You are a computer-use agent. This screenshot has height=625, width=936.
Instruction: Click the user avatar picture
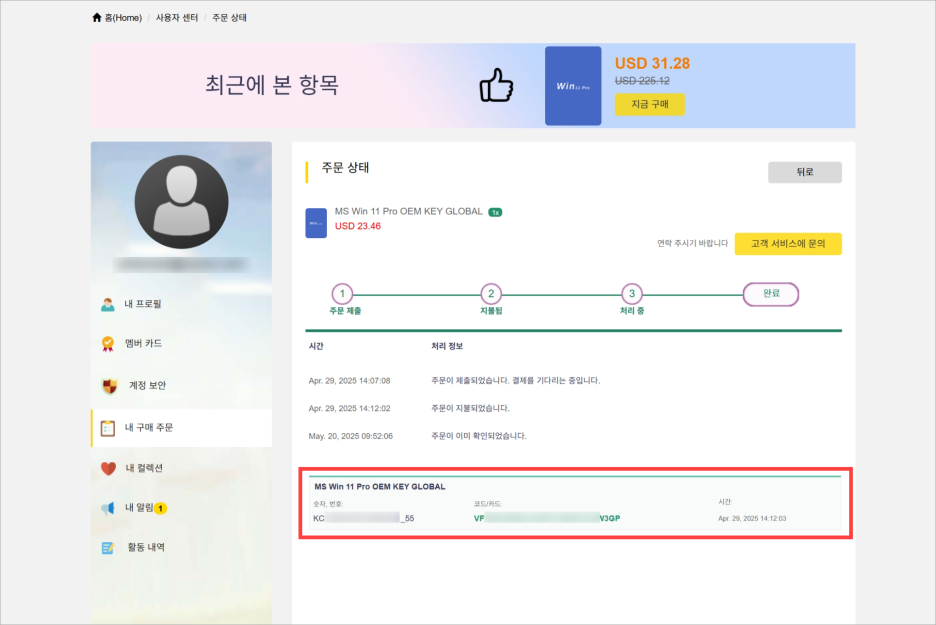(181, 202)
